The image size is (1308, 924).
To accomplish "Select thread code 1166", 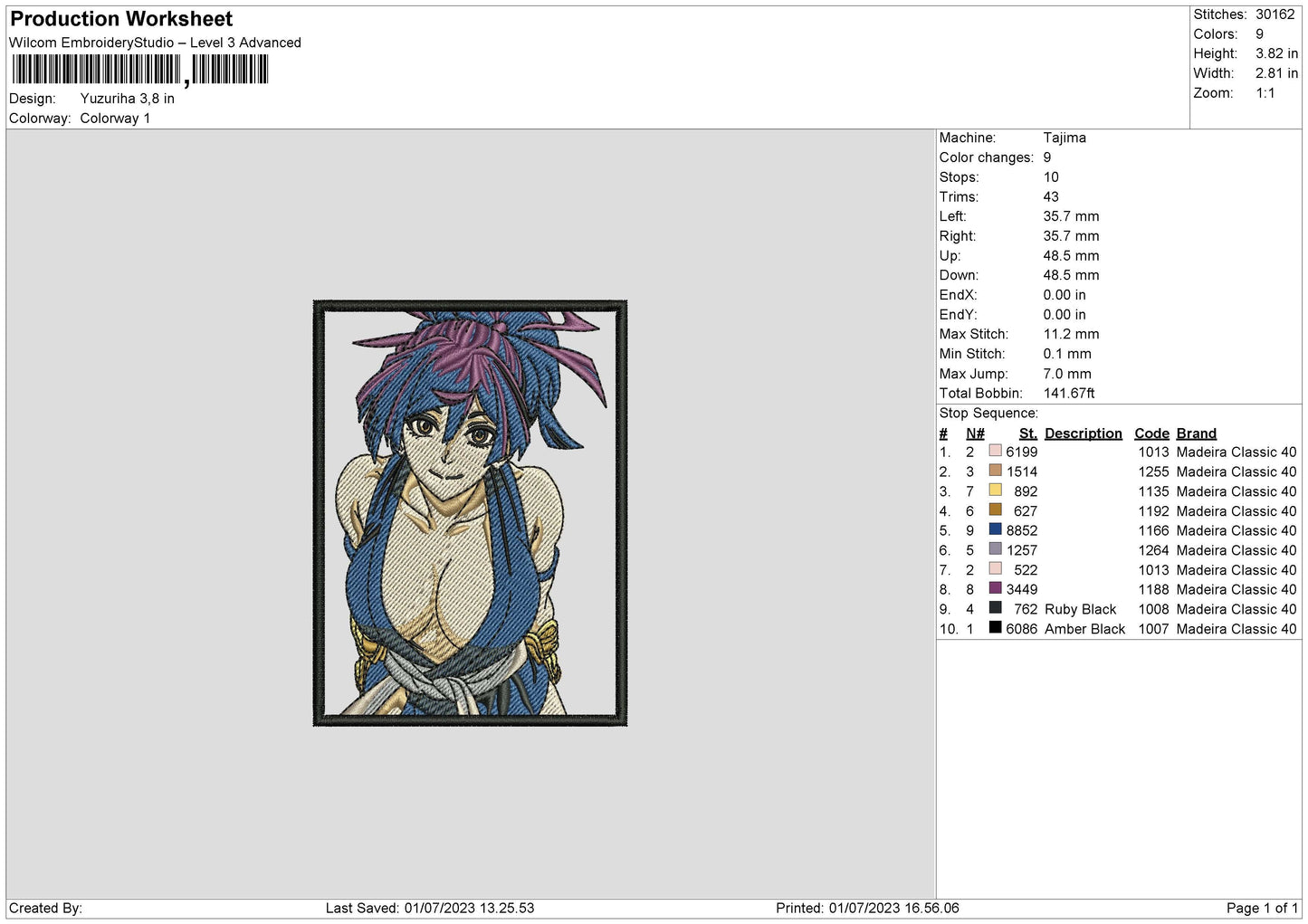I will 1154,531.
